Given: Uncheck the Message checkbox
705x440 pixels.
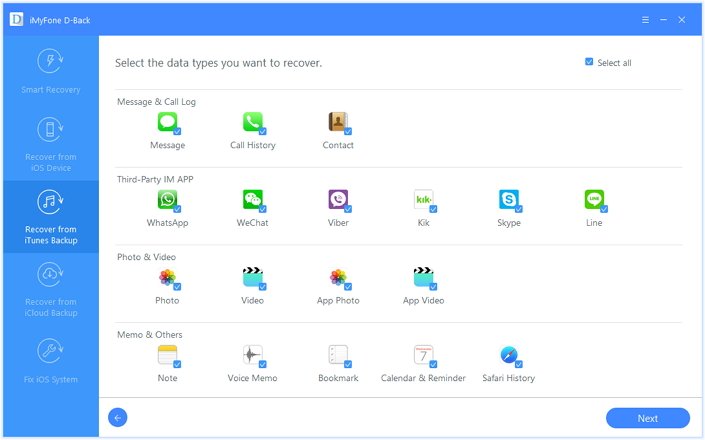Looking at the screenshot, I should click(177, 131).
